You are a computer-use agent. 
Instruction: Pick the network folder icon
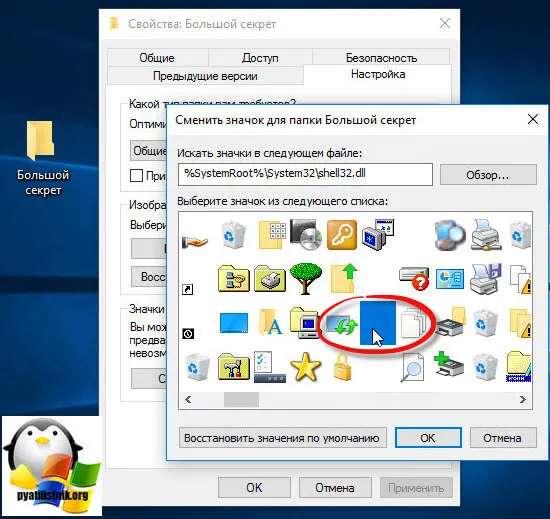(234, 279)
